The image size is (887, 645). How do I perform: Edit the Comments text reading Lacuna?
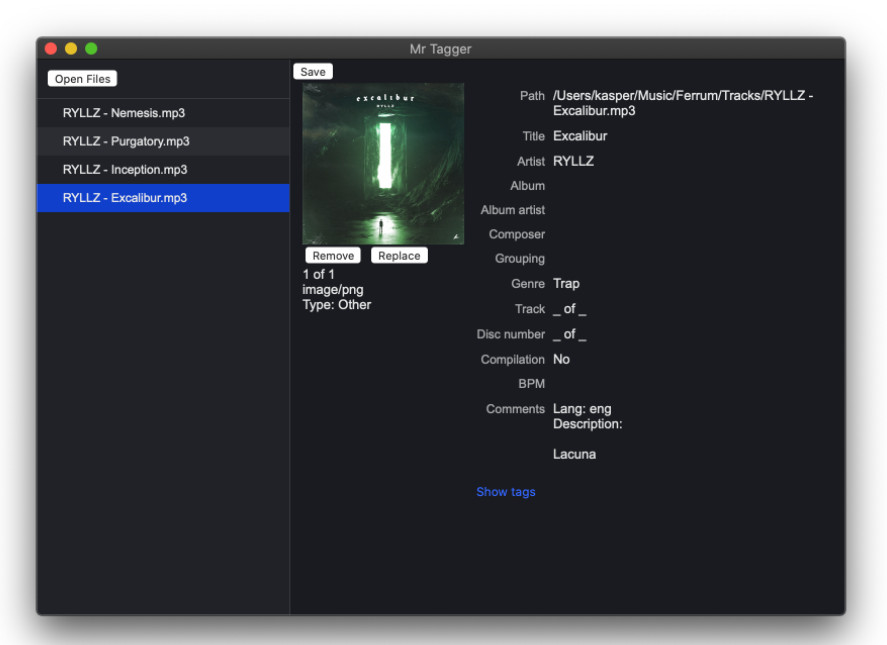coord(574,454)
